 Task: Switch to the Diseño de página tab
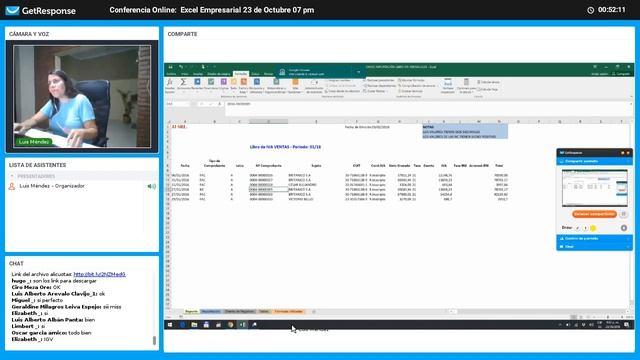click(219, 74)
